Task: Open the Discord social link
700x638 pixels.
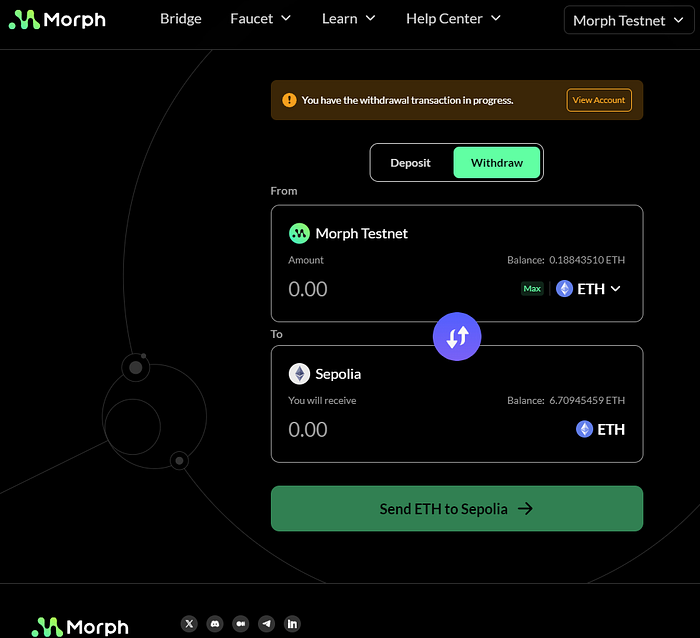Action: point(215,624)
